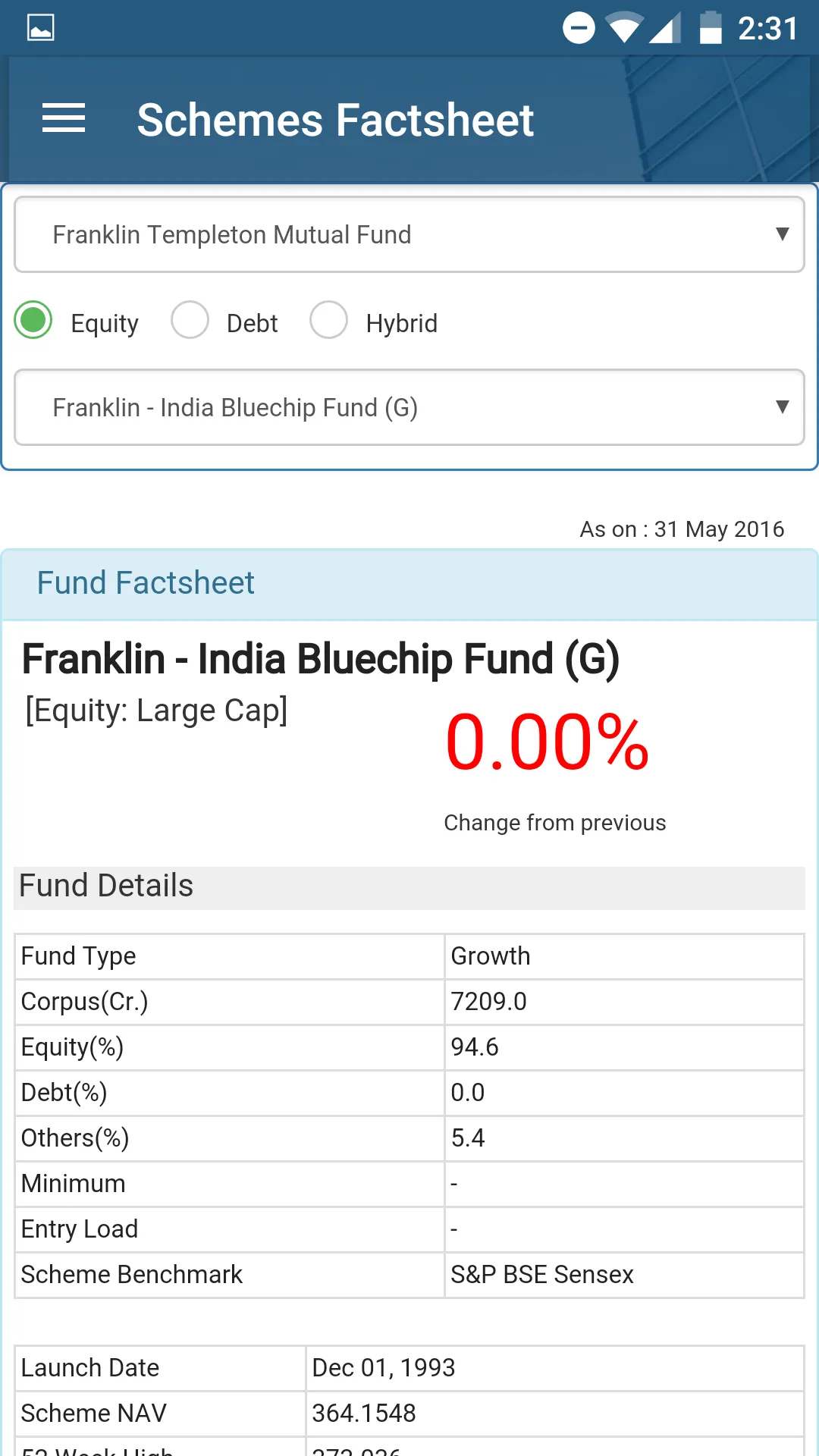Tap the Schemes Factsheet title
The width and height of the screenshot is (819, 1456).
tap(335, 120)
